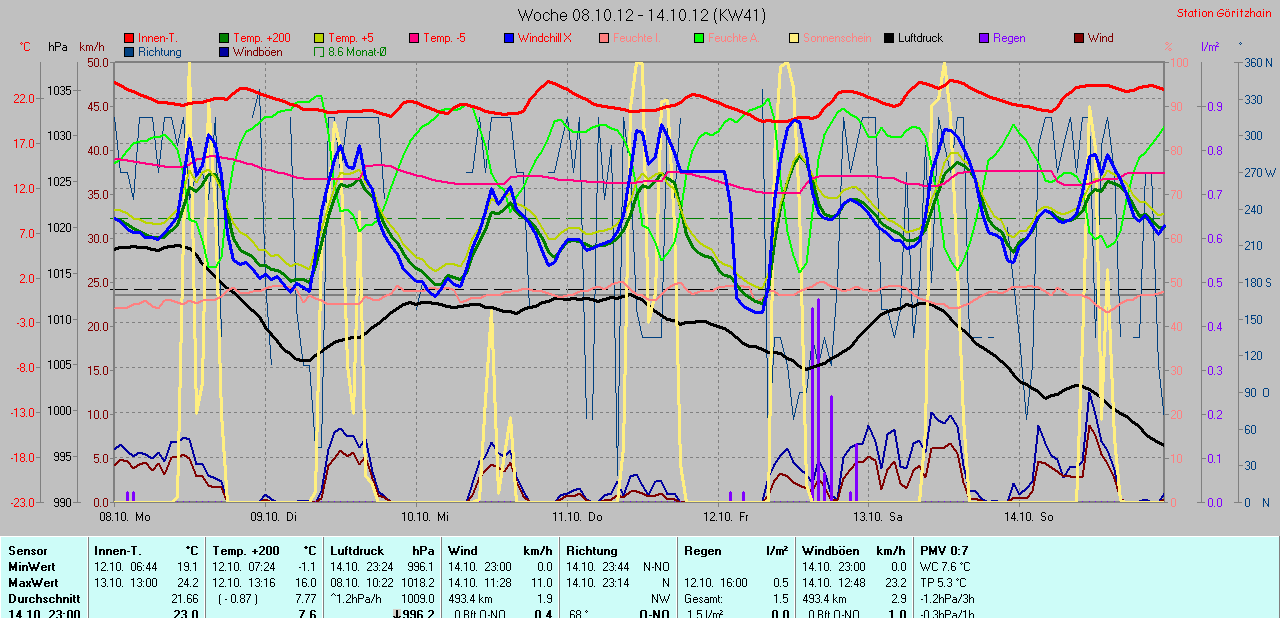Screen dimensions: 1284x618
Task: Click the MaxWert row label
Action: (x=34, y=583)
